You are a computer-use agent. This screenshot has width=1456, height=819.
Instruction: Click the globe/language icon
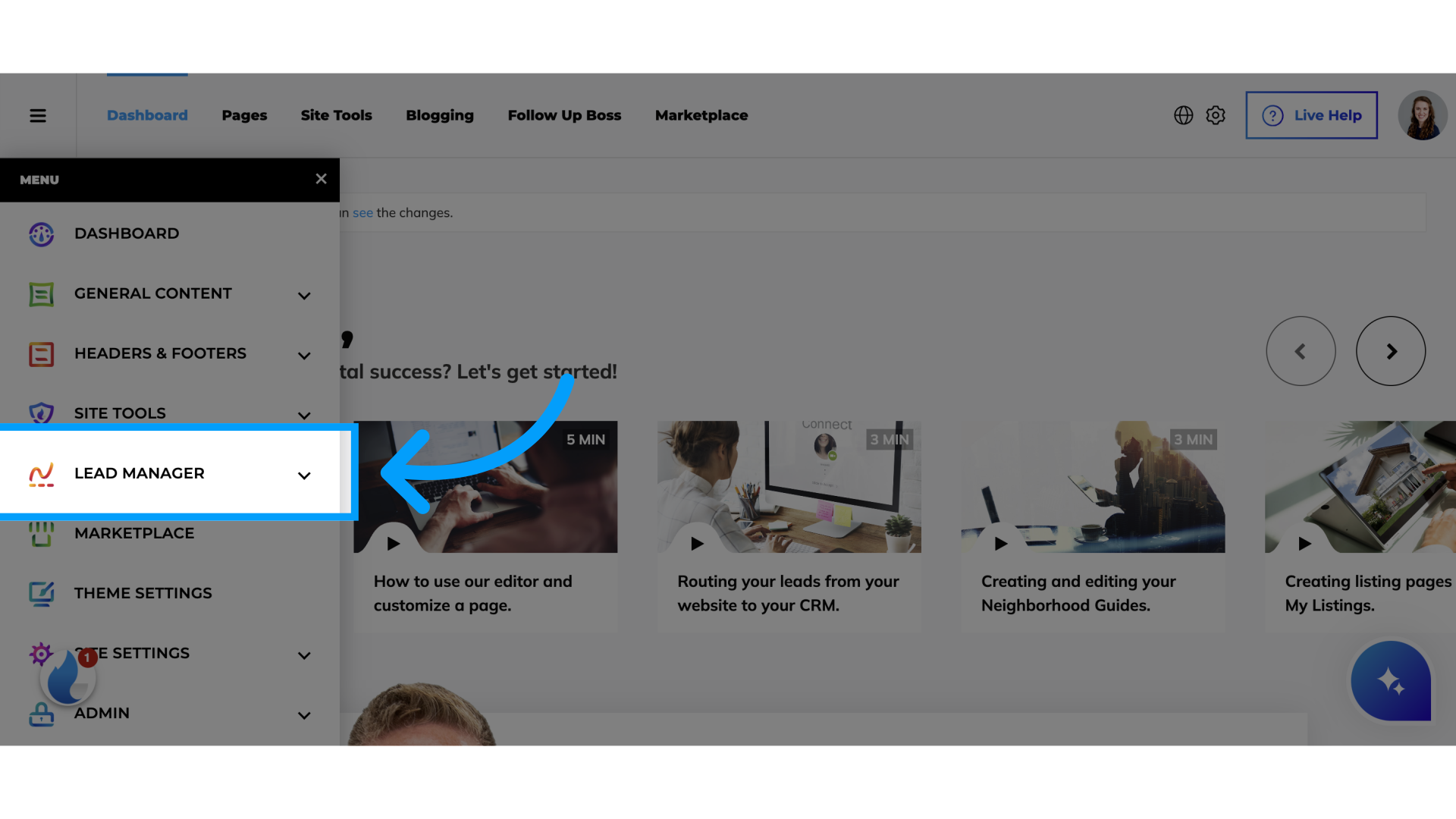[1184, 114]
